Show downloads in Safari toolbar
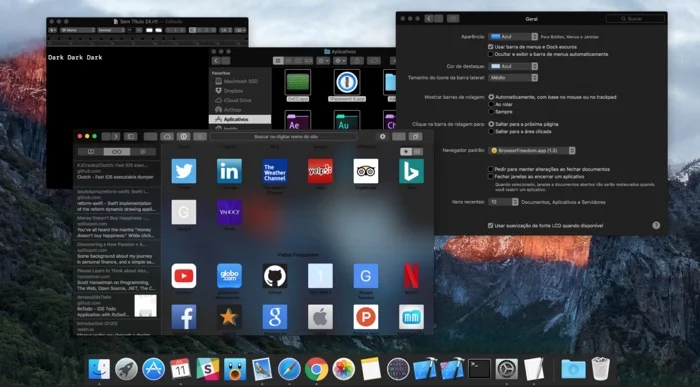Viewport: 700px width, 387px height. pos(383,137)
